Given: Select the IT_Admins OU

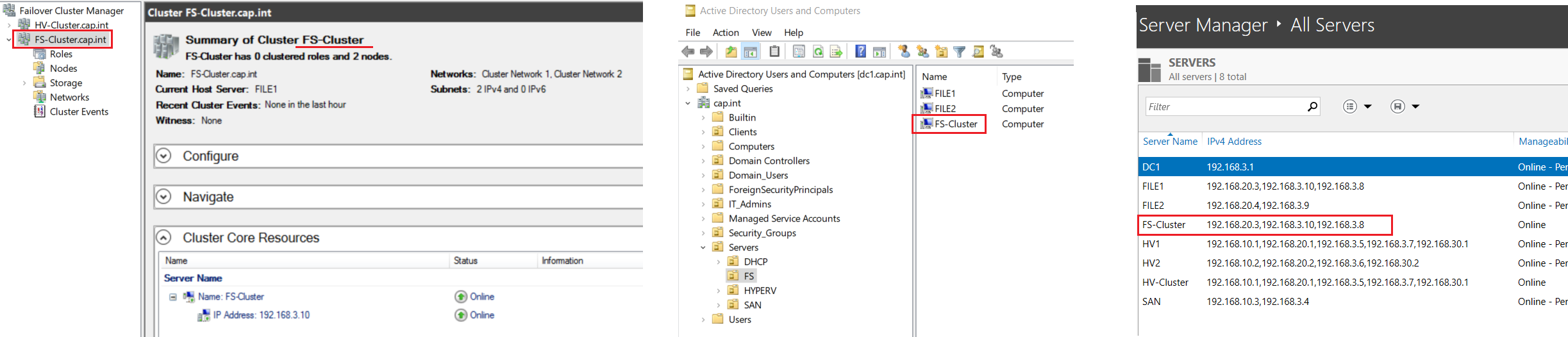Looking at the screenshot, I should pos(749,204).
